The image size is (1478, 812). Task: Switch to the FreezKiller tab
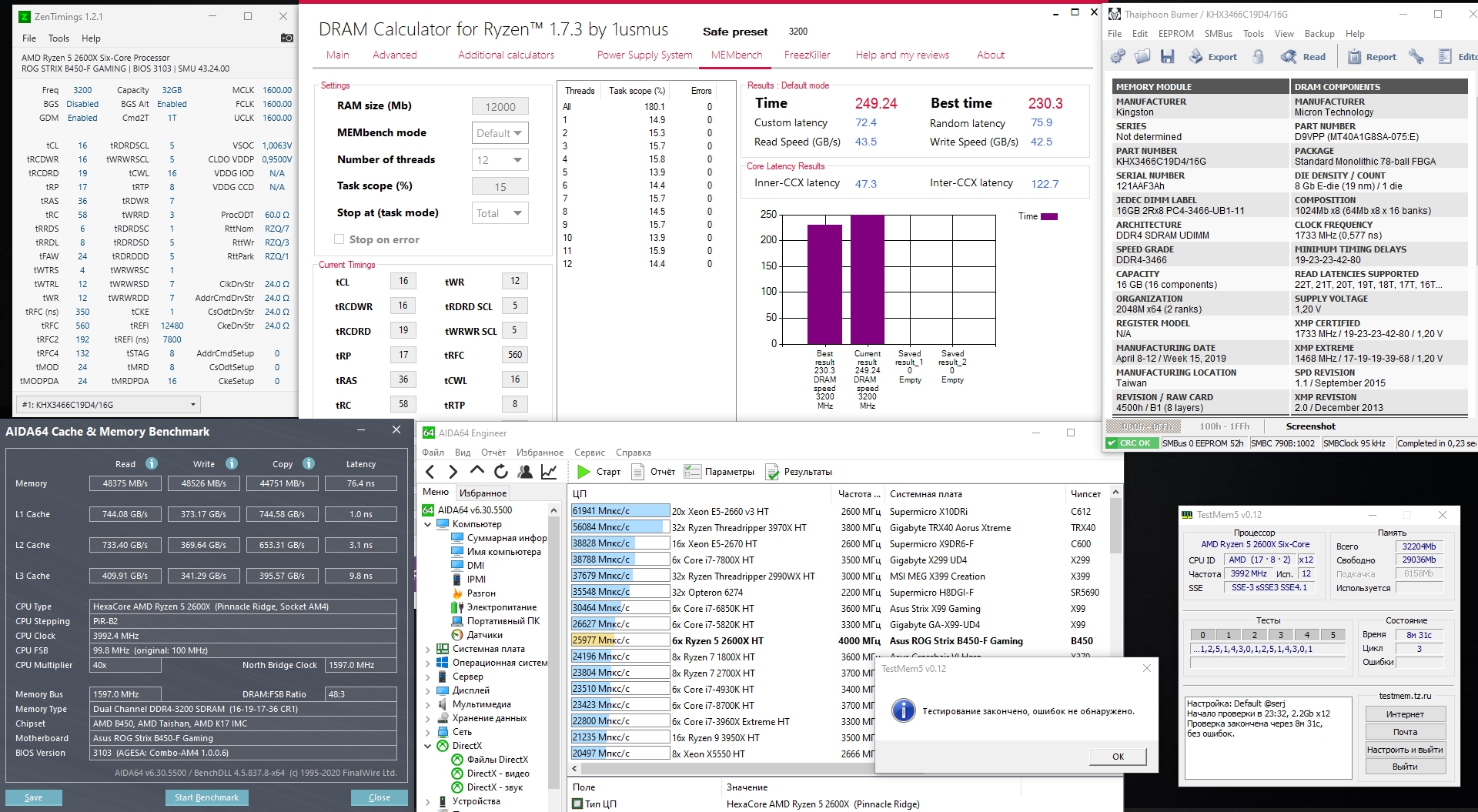tap(807, 55)
